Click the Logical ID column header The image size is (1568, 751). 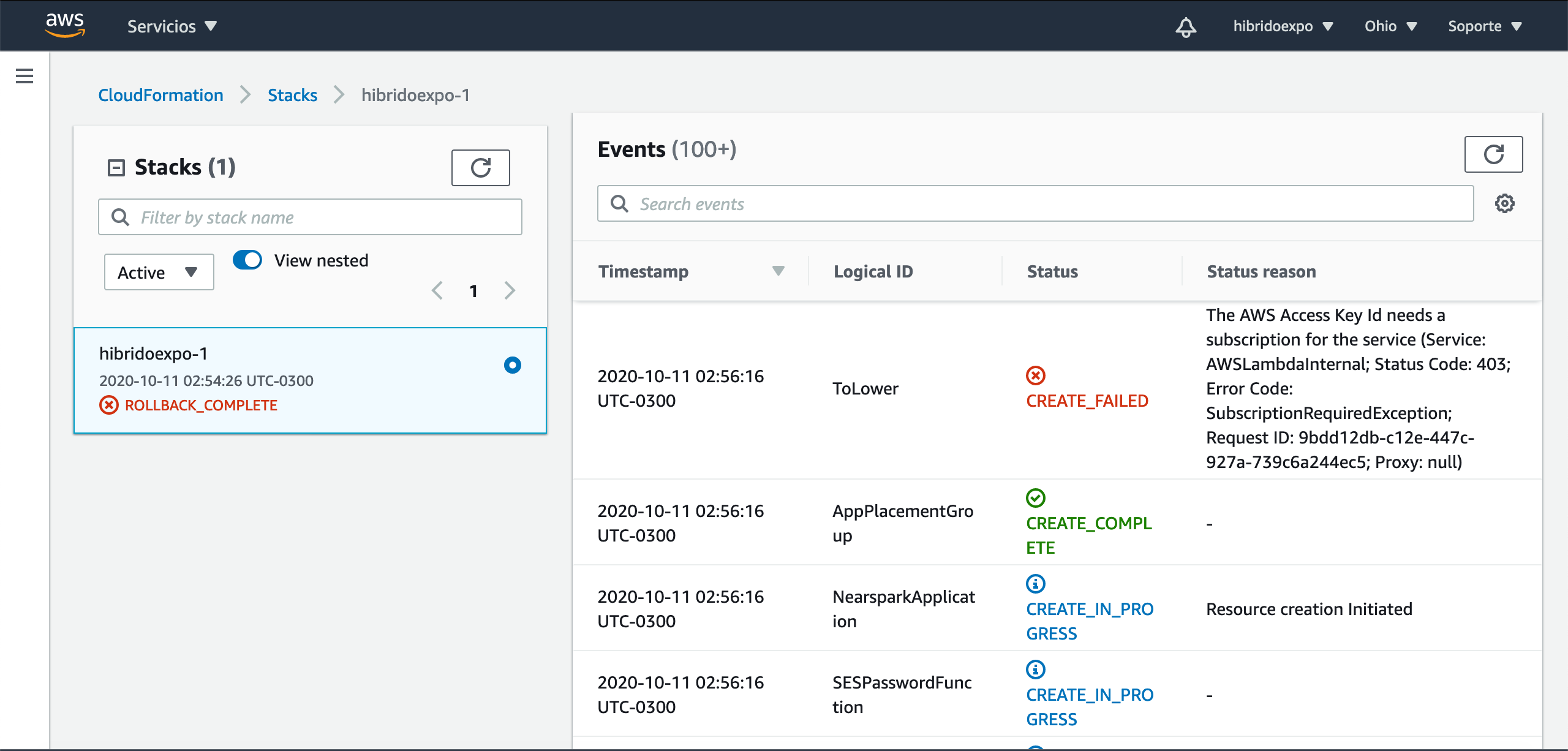873,271
